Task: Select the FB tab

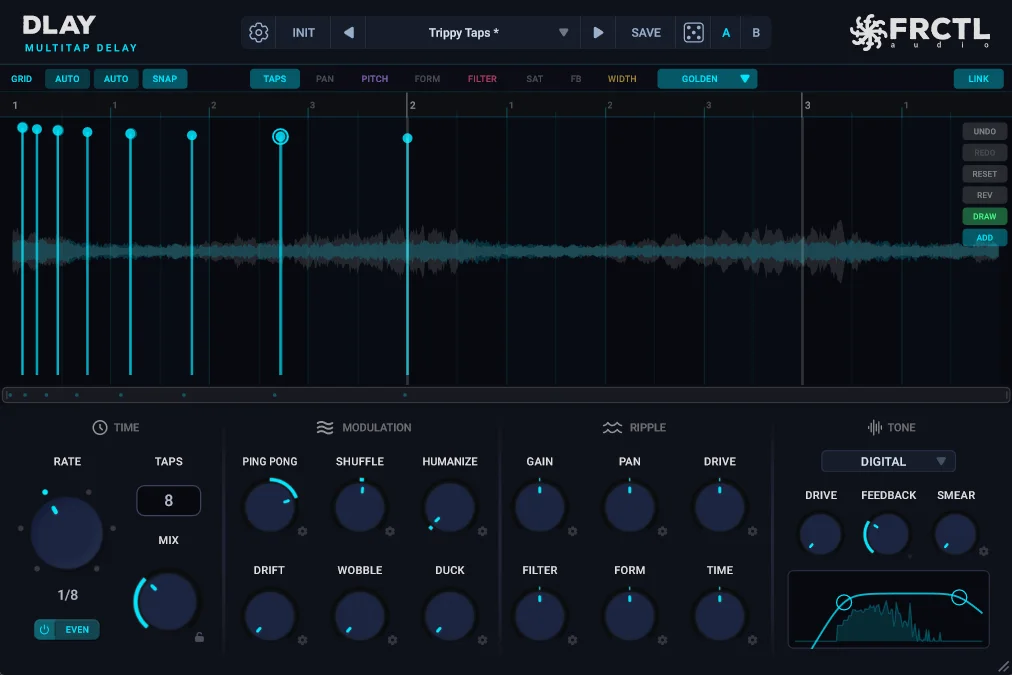Action: 576,79
